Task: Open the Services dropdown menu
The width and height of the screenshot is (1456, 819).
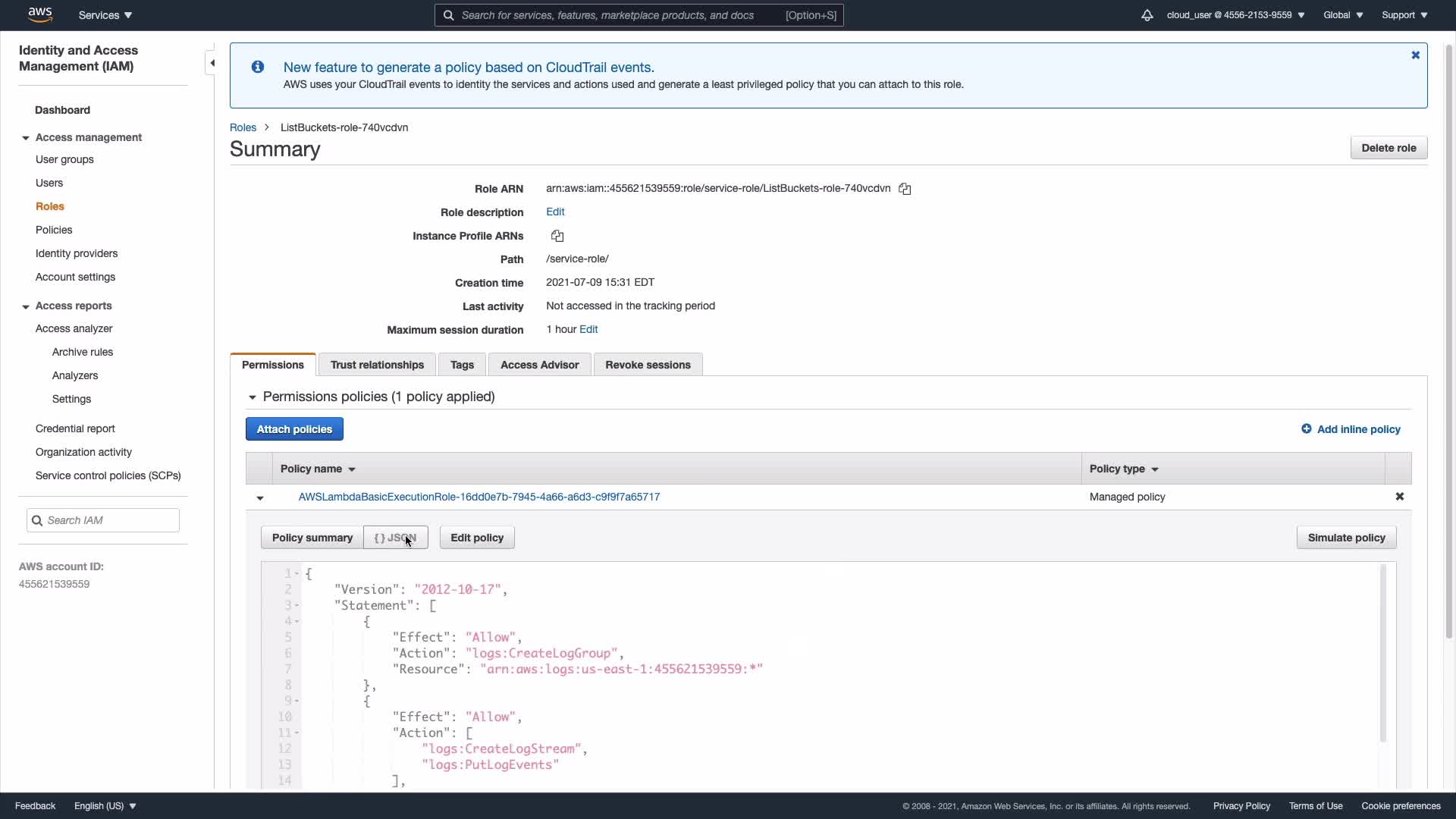Action: pos(105,15)
